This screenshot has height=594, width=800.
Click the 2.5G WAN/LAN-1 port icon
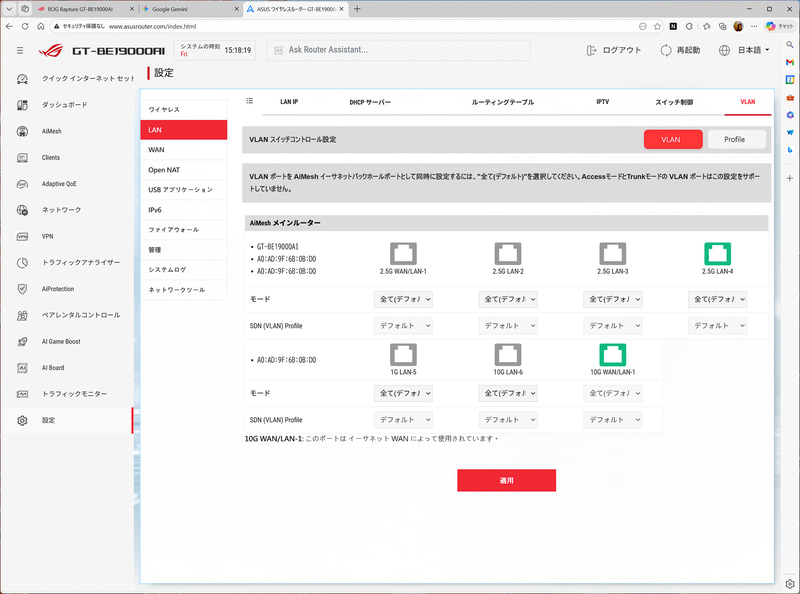click(403, 254)
